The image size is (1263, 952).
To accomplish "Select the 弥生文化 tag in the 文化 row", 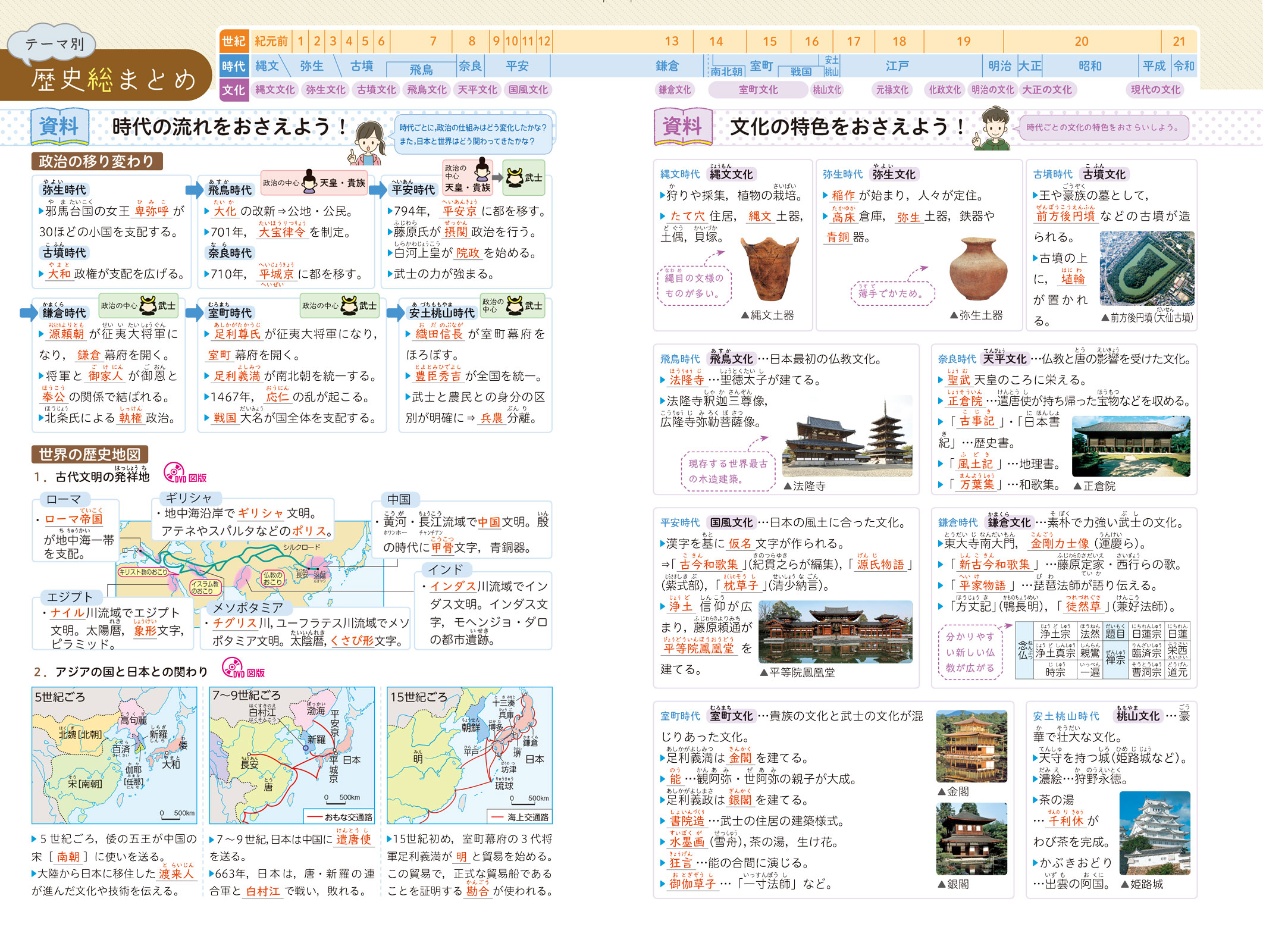I will pos(325,90).
